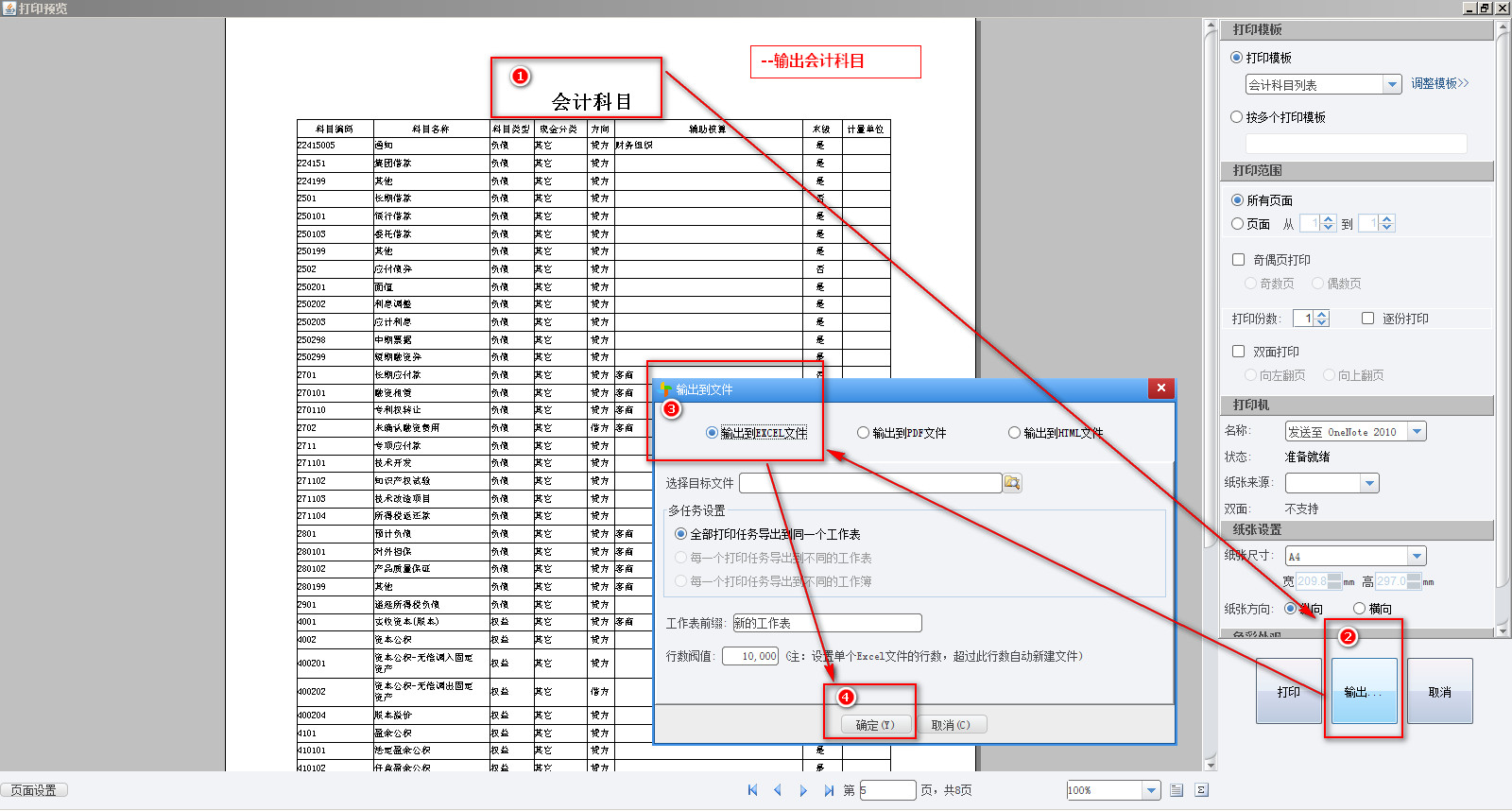Viewport: 1512px width, 811px height.
Task: Open the 100% zoom dropdown
Action: point(1151,790)
